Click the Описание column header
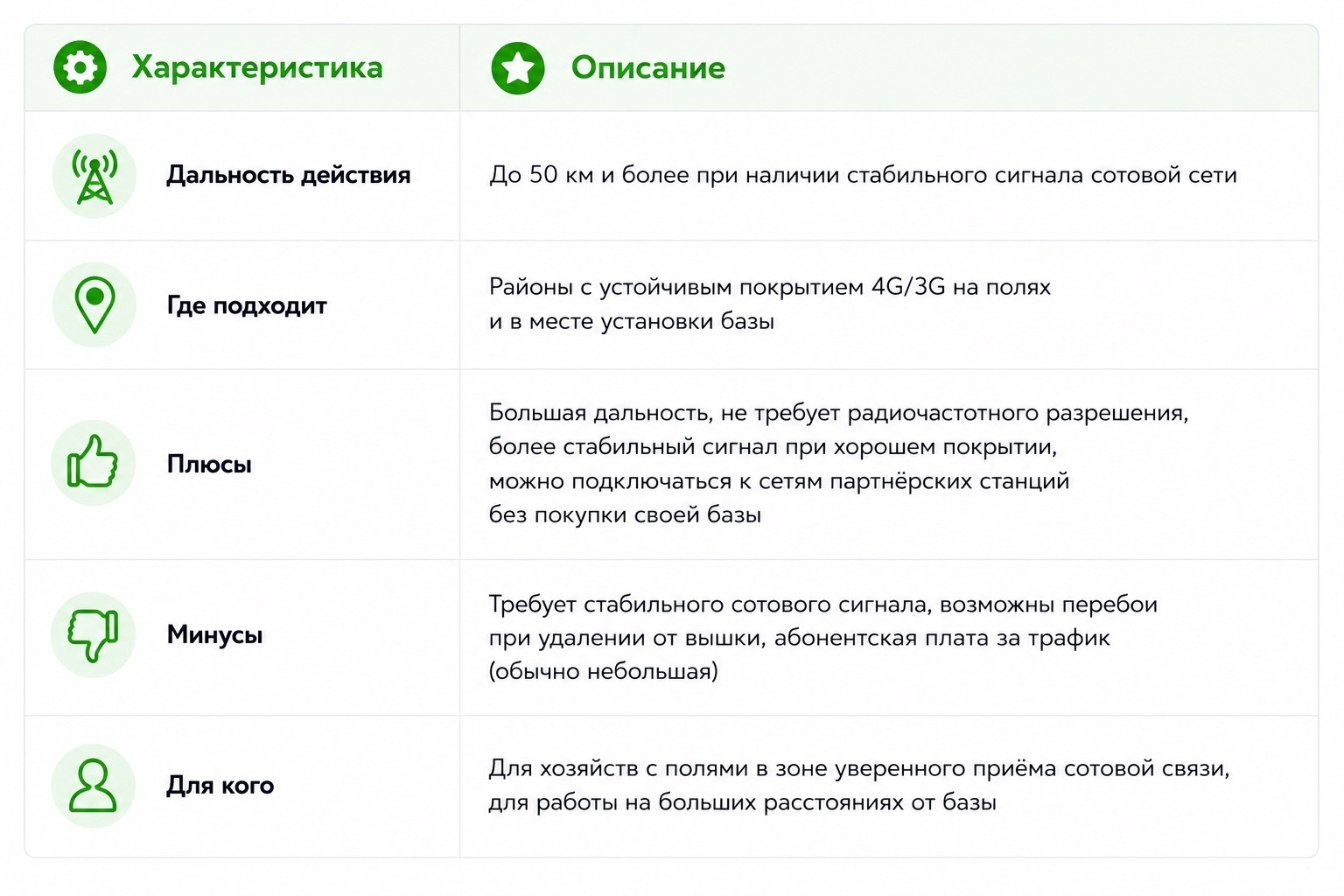 point(648,67)
